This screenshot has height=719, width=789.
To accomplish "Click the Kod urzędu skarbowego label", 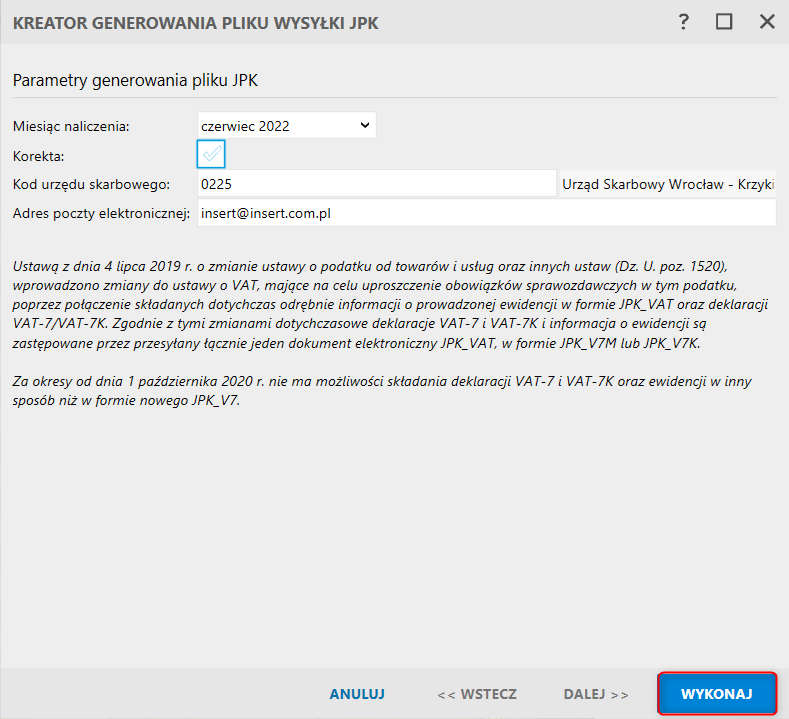I will tap(92, 184).
